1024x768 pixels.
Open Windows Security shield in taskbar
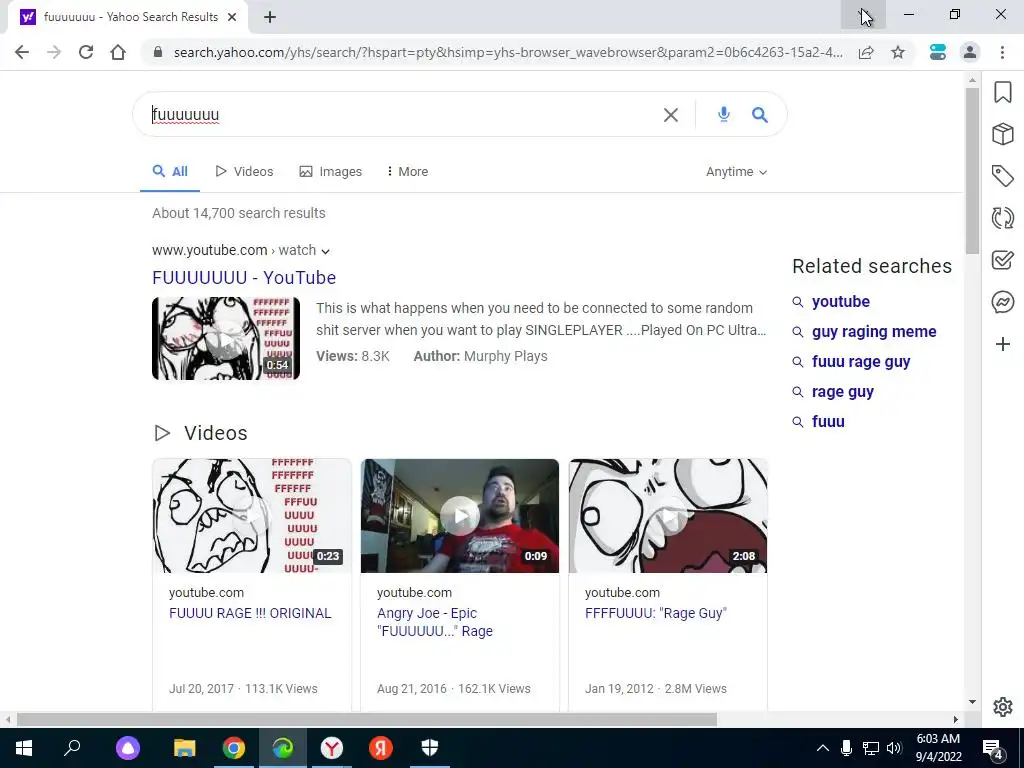pyautogui.click(x=430, y=748)
